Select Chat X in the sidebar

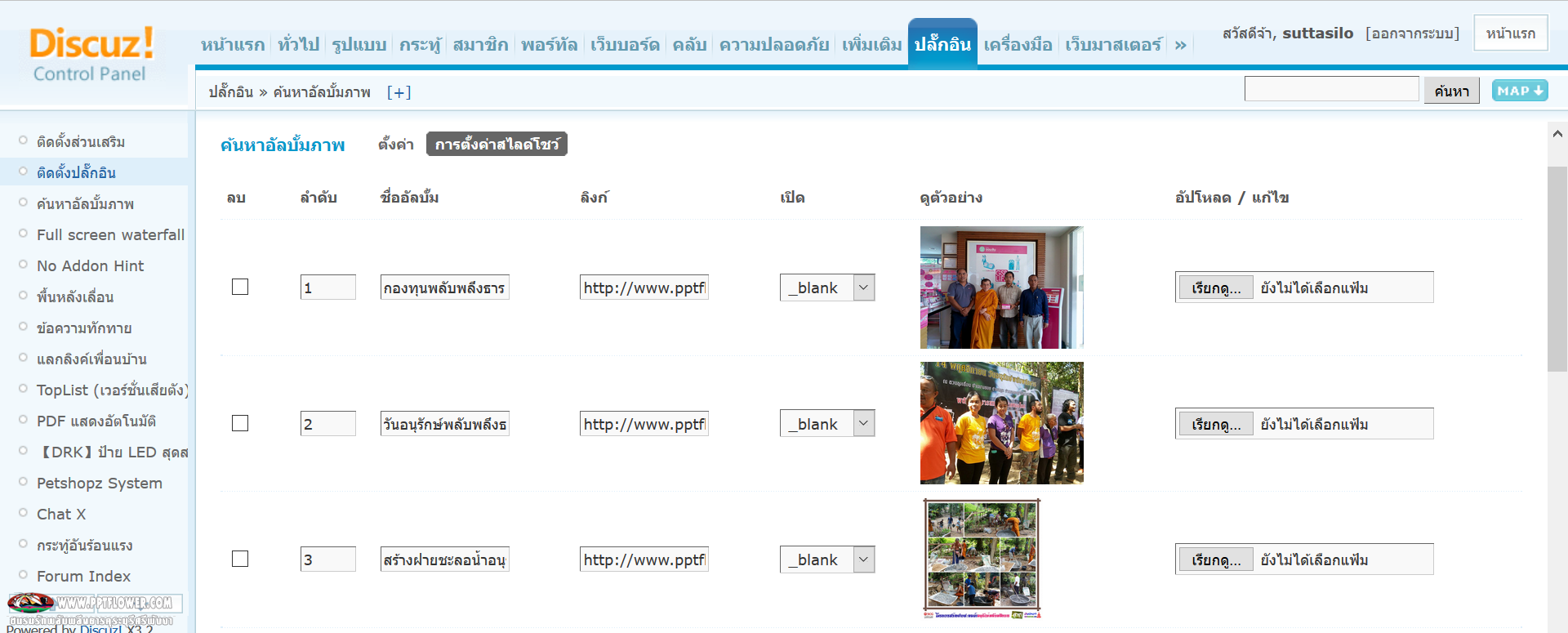click(x=61, y=514)
